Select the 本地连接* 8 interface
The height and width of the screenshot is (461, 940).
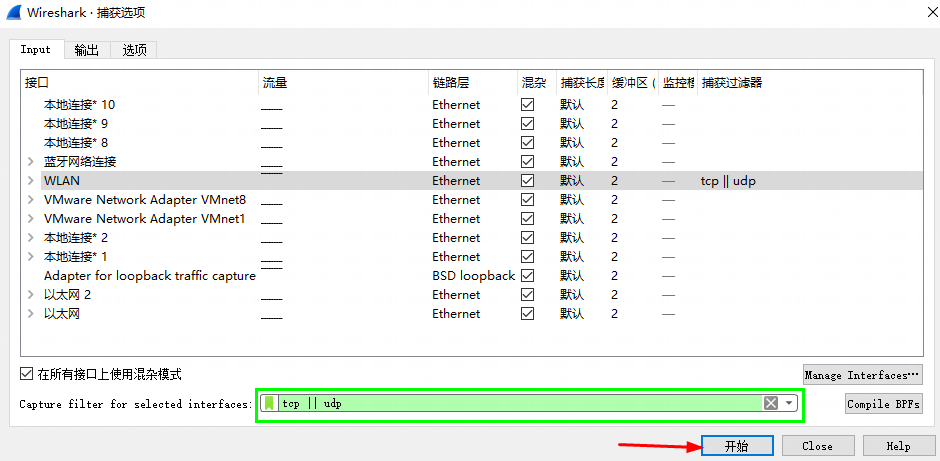pos(76,143)
